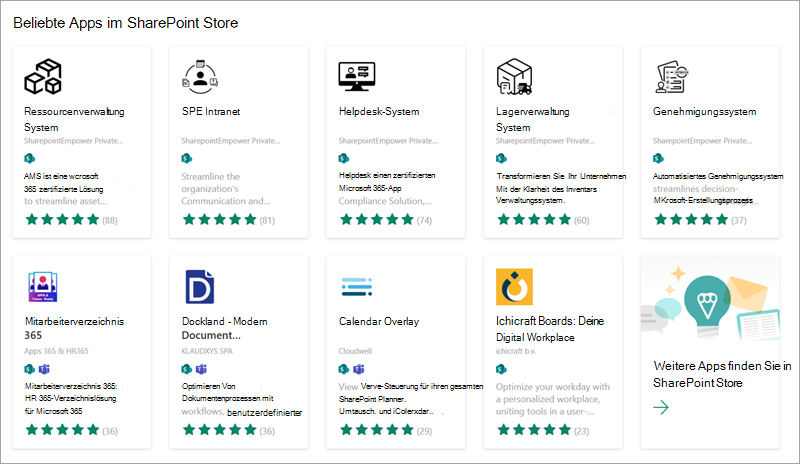
Task: Click the Calendar Overlay lines icon
Action: pos(357,287)
